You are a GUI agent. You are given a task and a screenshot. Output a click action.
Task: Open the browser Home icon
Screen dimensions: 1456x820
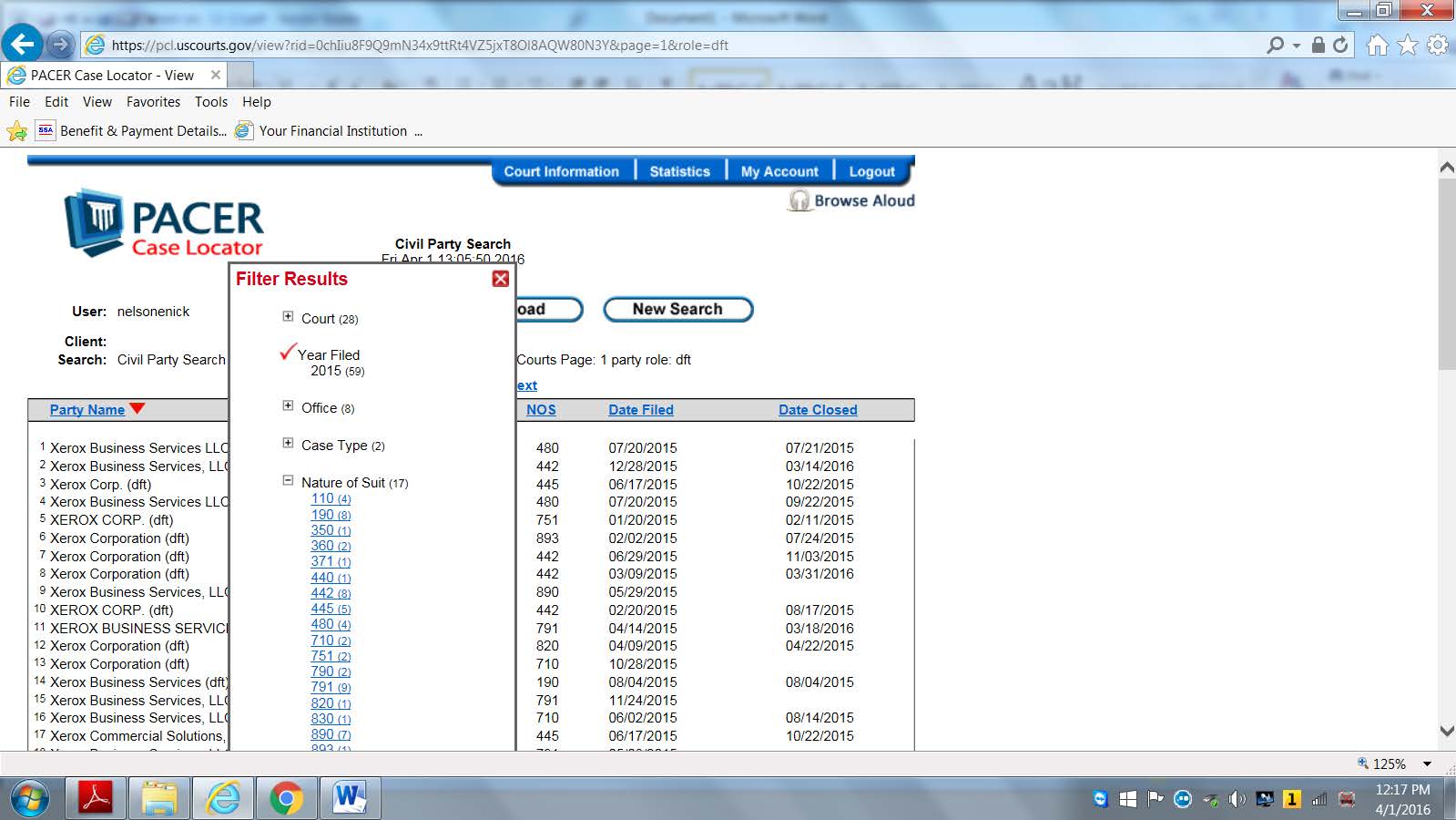coord(1378,45)
